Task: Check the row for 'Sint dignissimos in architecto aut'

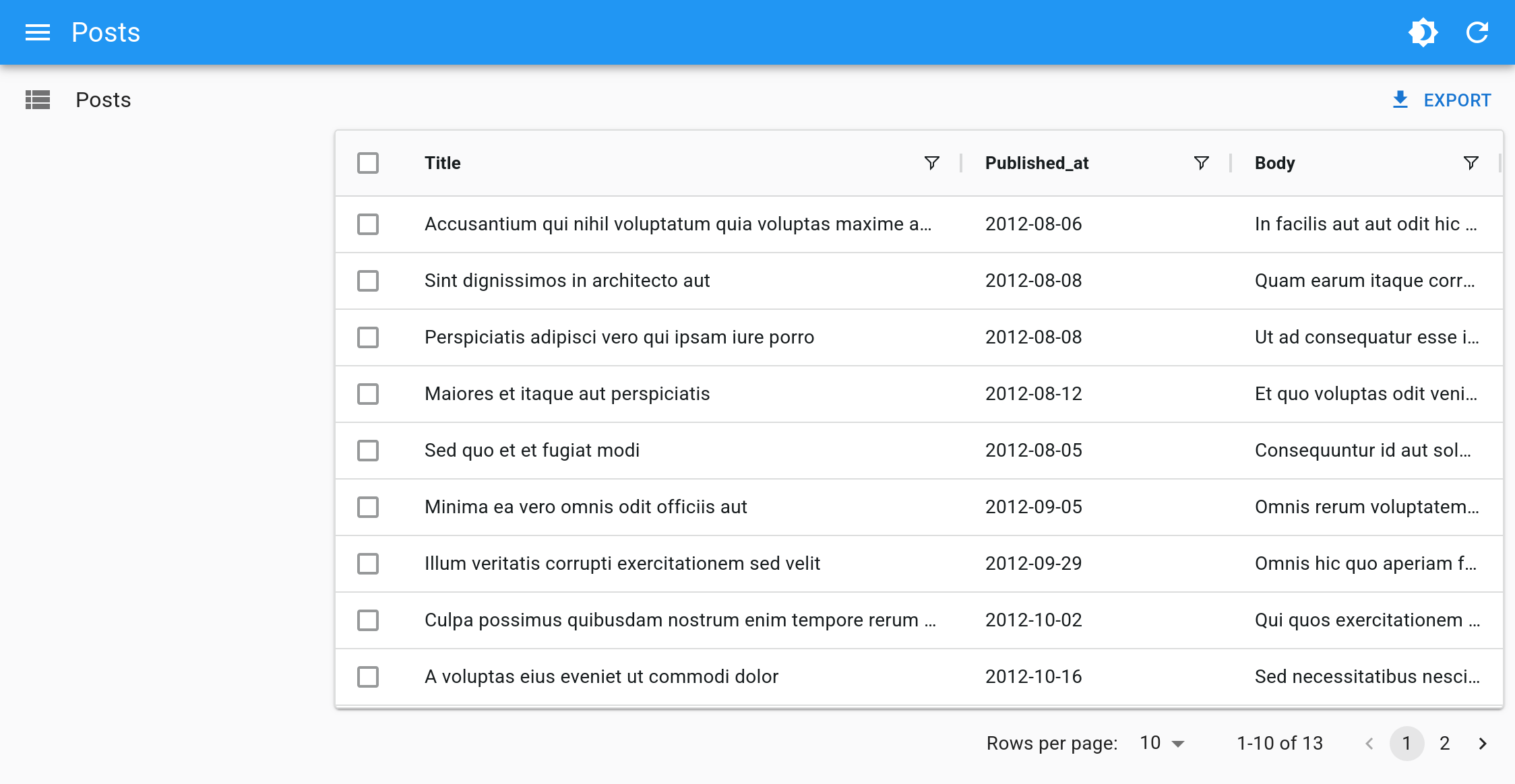Action: point(367,281)
